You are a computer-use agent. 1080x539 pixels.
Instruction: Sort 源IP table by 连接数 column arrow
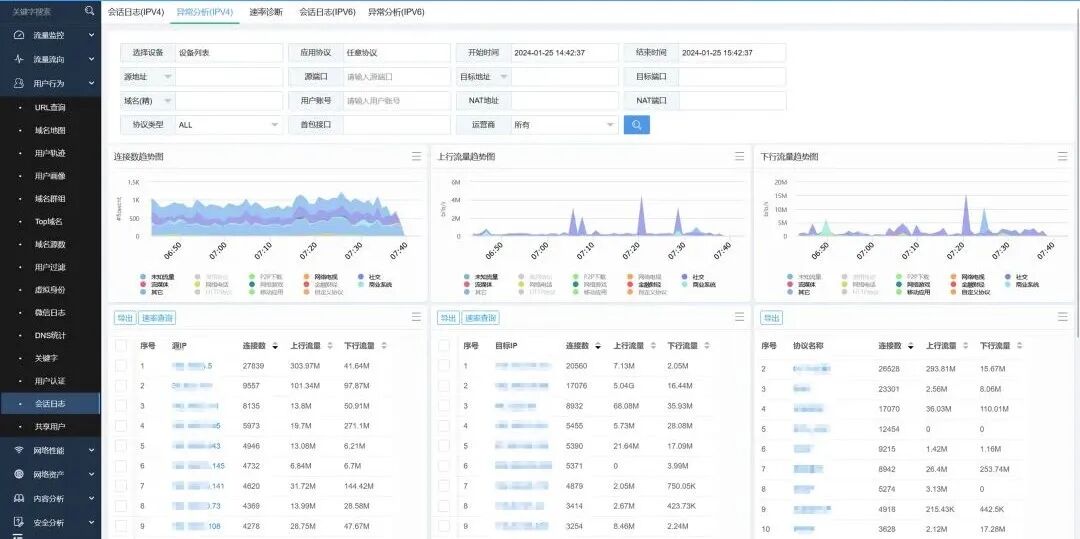pos(276,346)
